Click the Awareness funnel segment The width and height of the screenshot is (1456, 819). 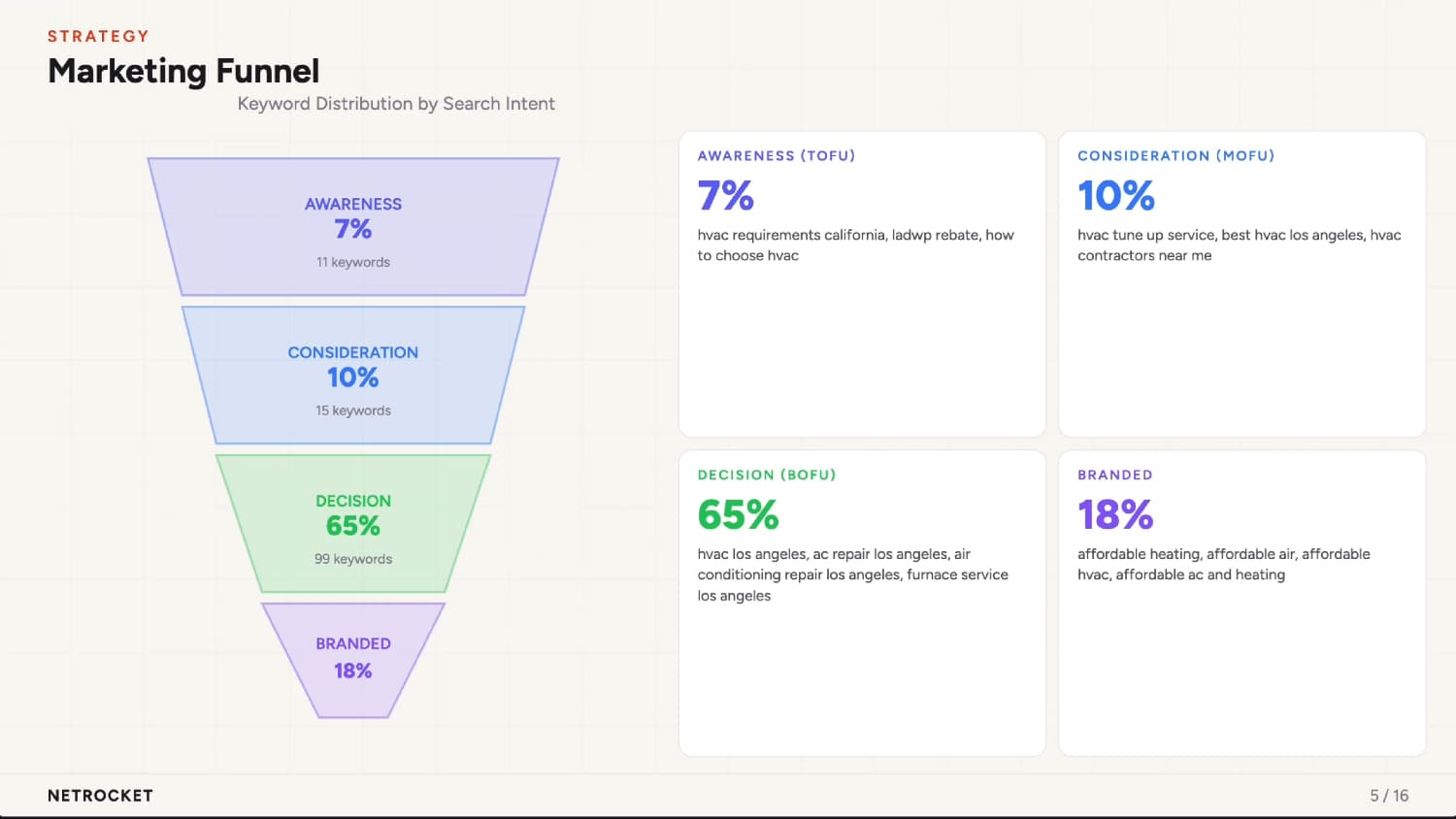[x=353, y=227]
